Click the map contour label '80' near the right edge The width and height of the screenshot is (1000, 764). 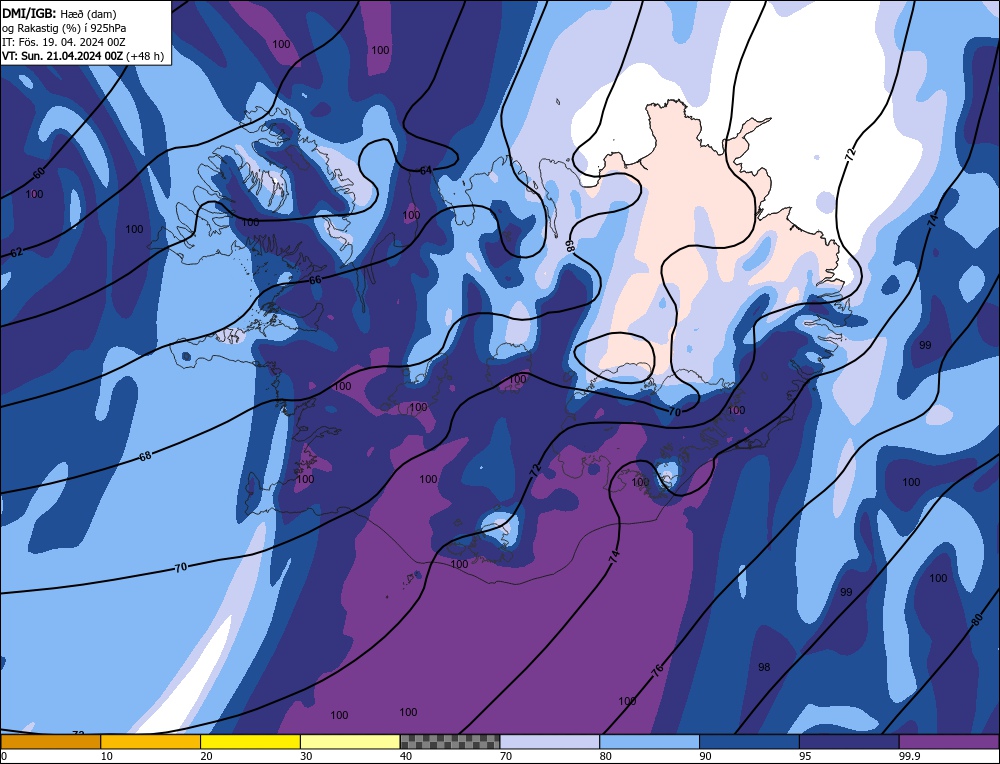pyautogui.click(x=978, y=620)
